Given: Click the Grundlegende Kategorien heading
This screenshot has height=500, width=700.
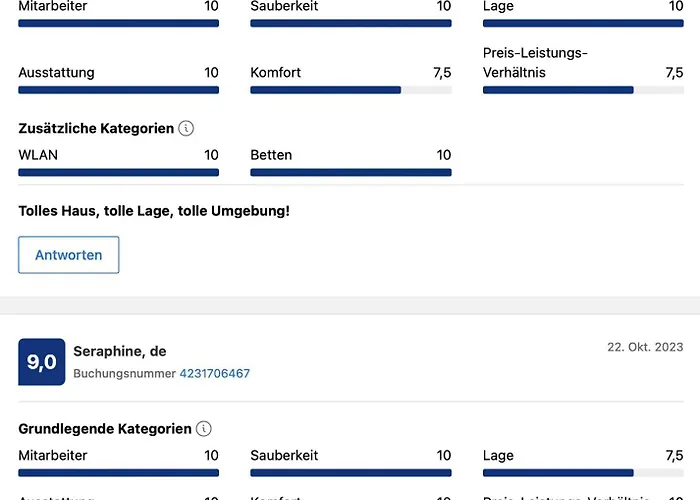Looking at the screenshot, I should click(x=105, y=429).
